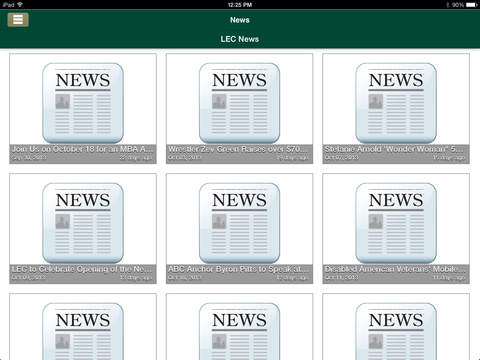Tap the News title in the header

click(240, 20)
